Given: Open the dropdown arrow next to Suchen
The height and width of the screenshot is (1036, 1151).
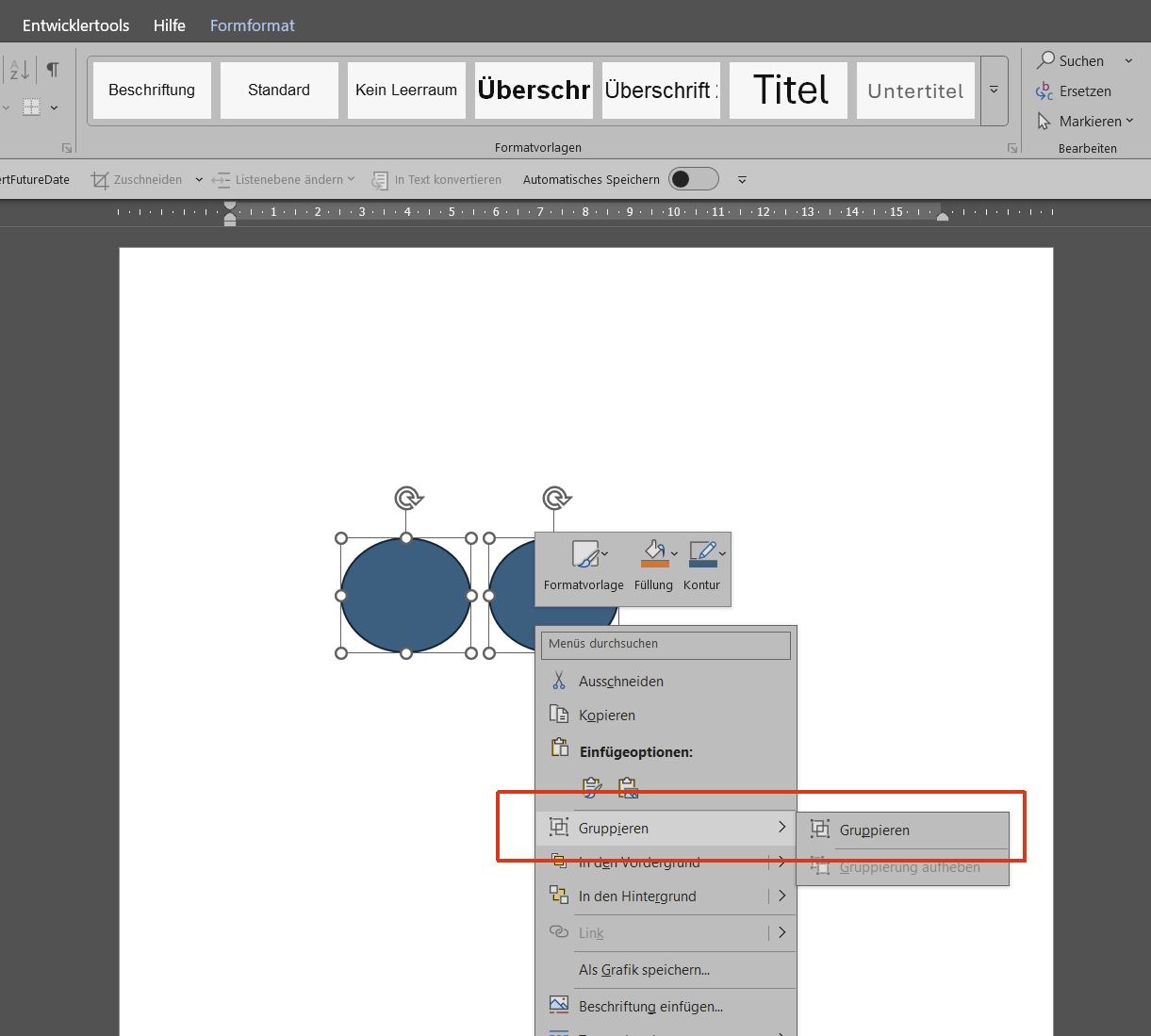Looking at the screenshot, I should point(1128,60).
